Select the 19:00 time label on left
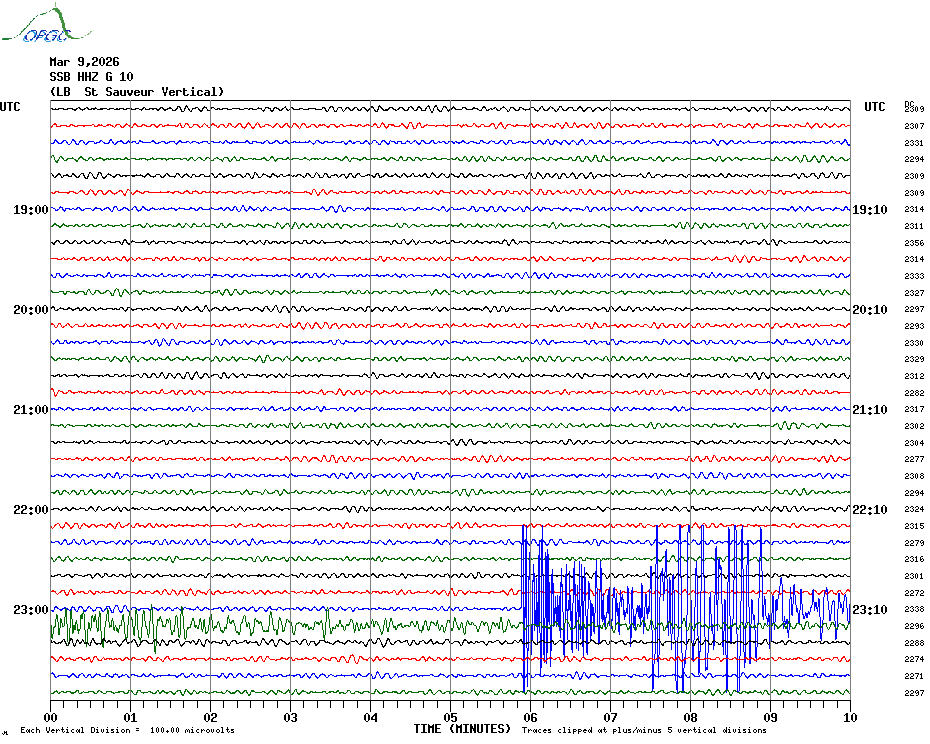Screen dimensions: 930x744 point(30,210)
